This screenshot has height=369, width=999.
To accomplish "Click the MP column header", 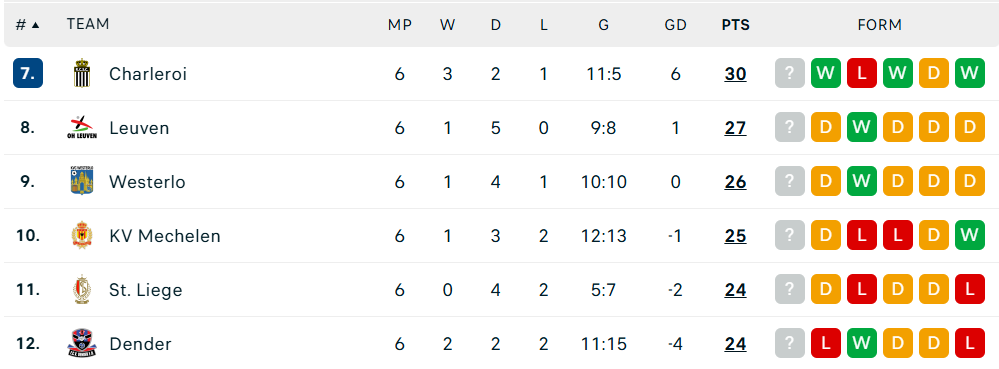I will pyautogui.click(x=399, y=25).
